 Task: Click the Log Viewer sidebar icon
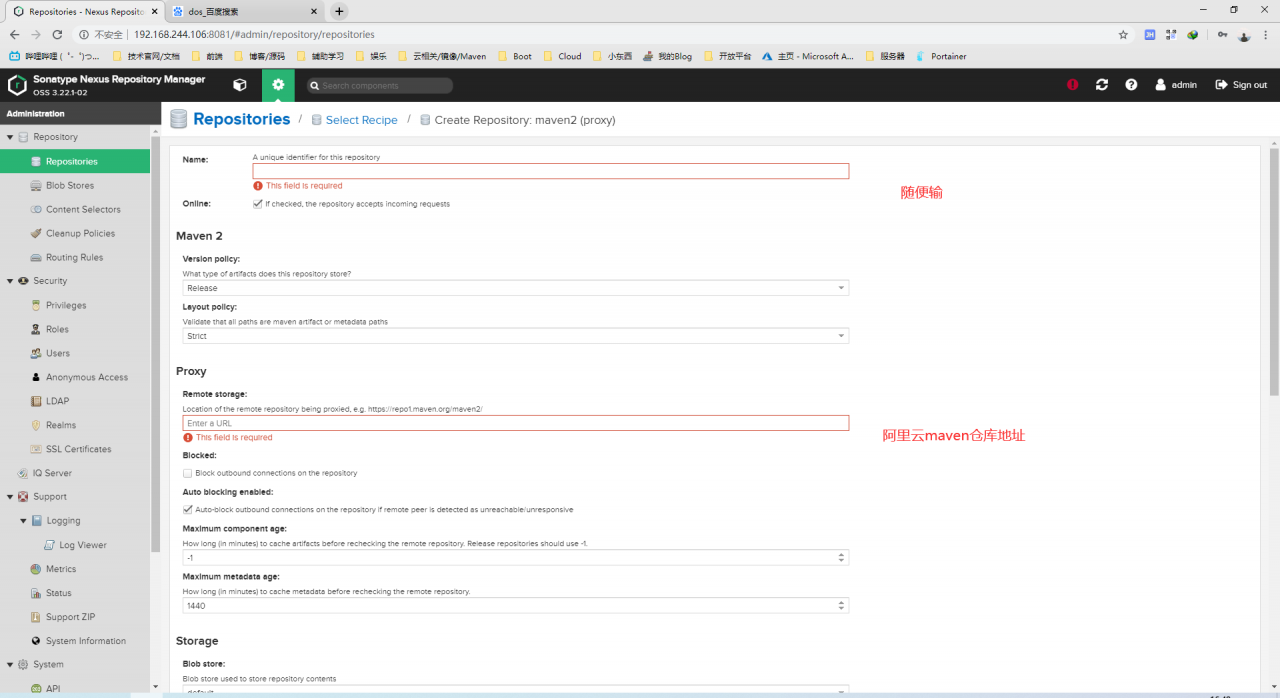(x=50, y=545)
